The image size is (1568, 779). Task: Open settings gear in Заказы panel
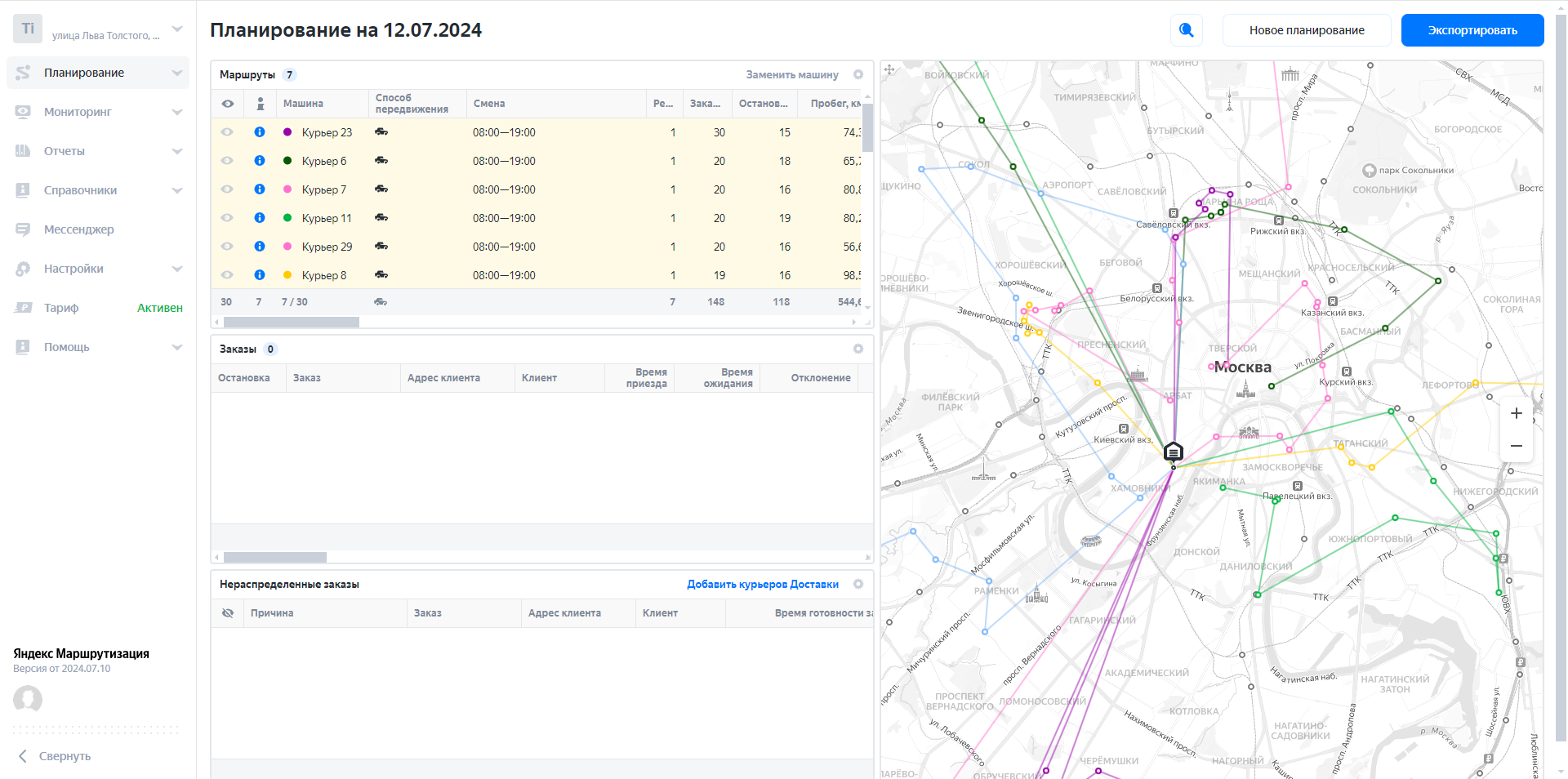[858, 349]
